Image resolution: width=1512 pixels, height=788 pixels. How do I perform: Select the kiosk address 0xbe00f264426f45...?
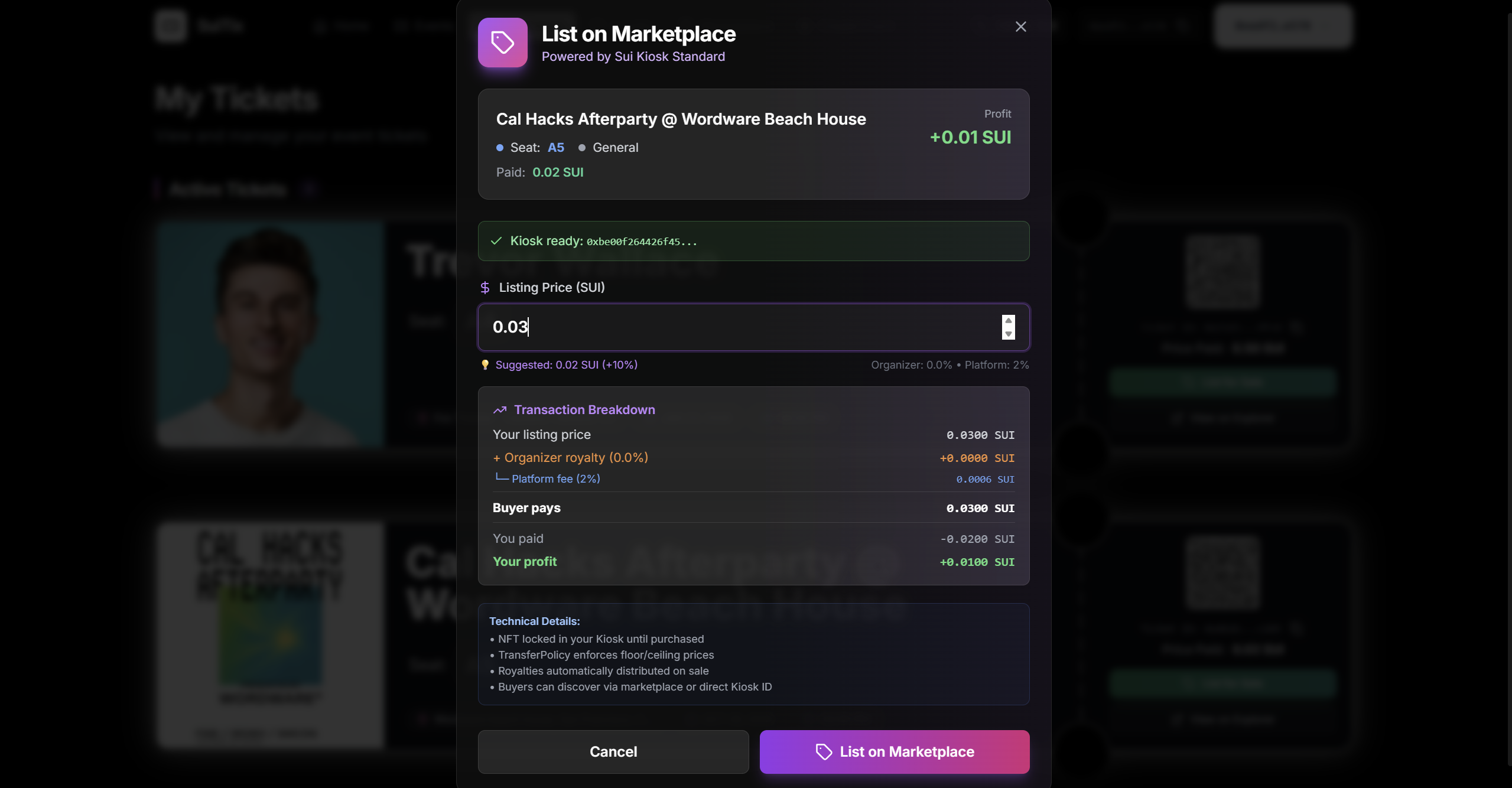[x=642, y=242]
